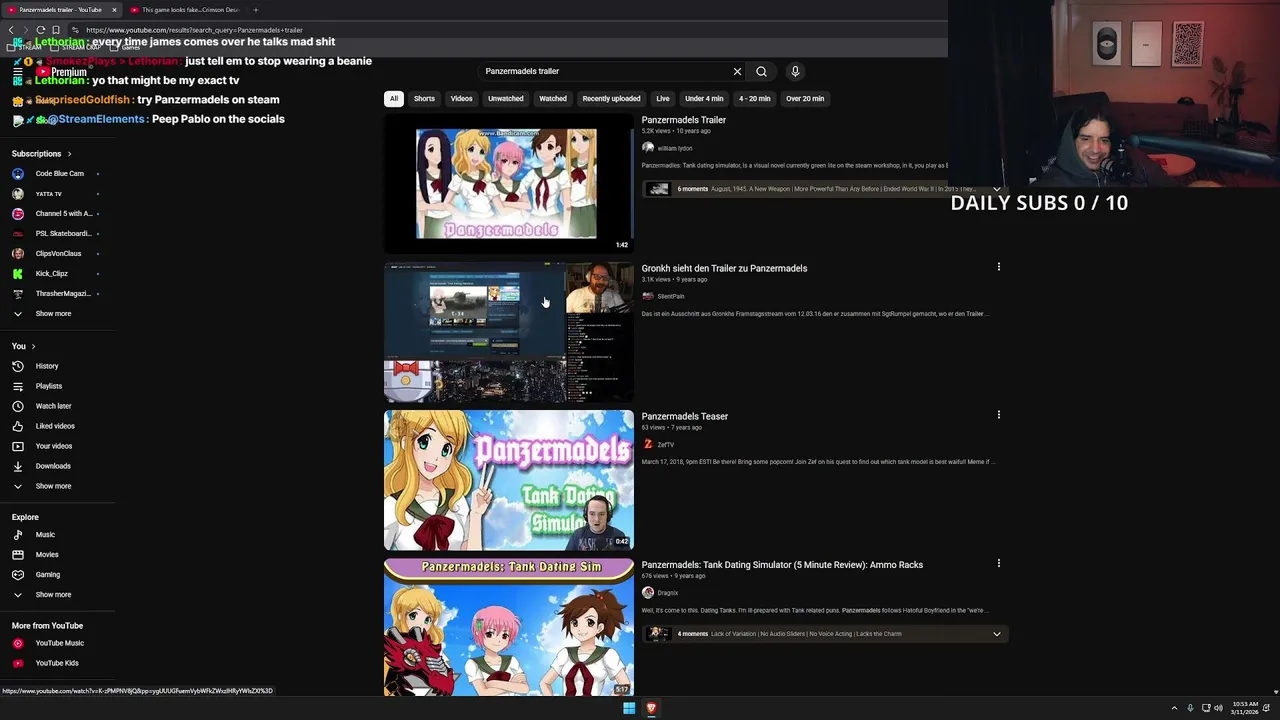Image resolution: width=1280 pixels, height=720 pixels.
Task: Click Brave browser taskbar icon
Action: (651, 708)
